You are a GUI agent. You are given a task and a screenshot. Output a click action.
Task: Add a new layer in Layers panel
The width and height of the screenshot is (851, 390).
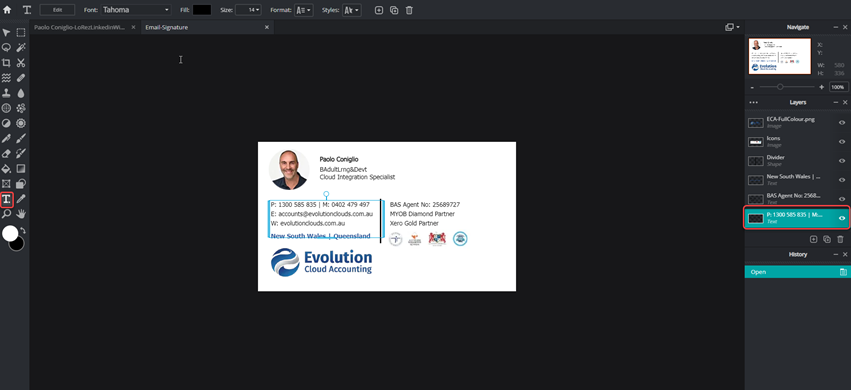coord(813,239)
